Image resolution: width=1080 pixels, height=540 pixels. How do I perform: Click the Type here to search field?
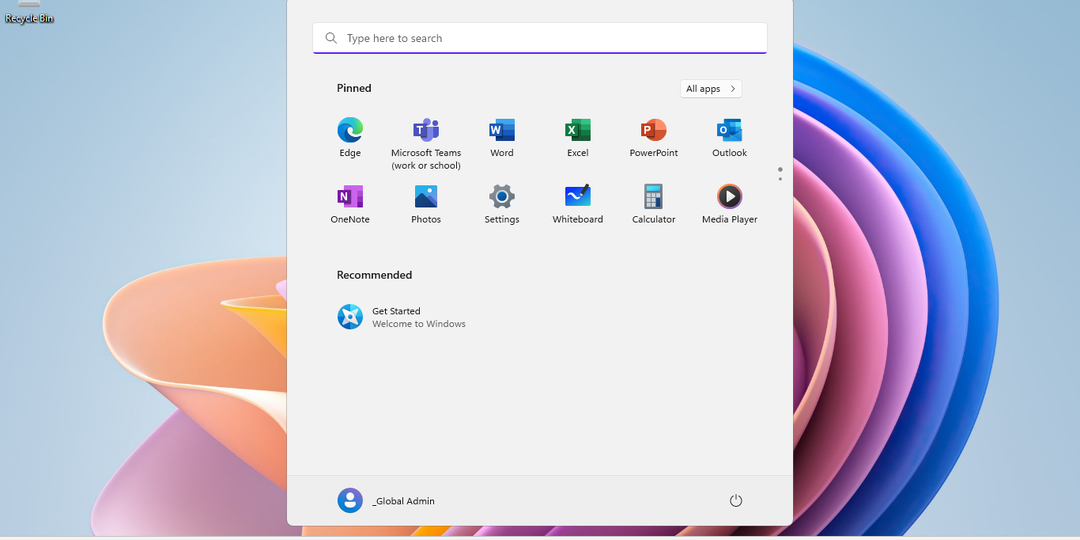pyautogui.click(x=540, y=38)
